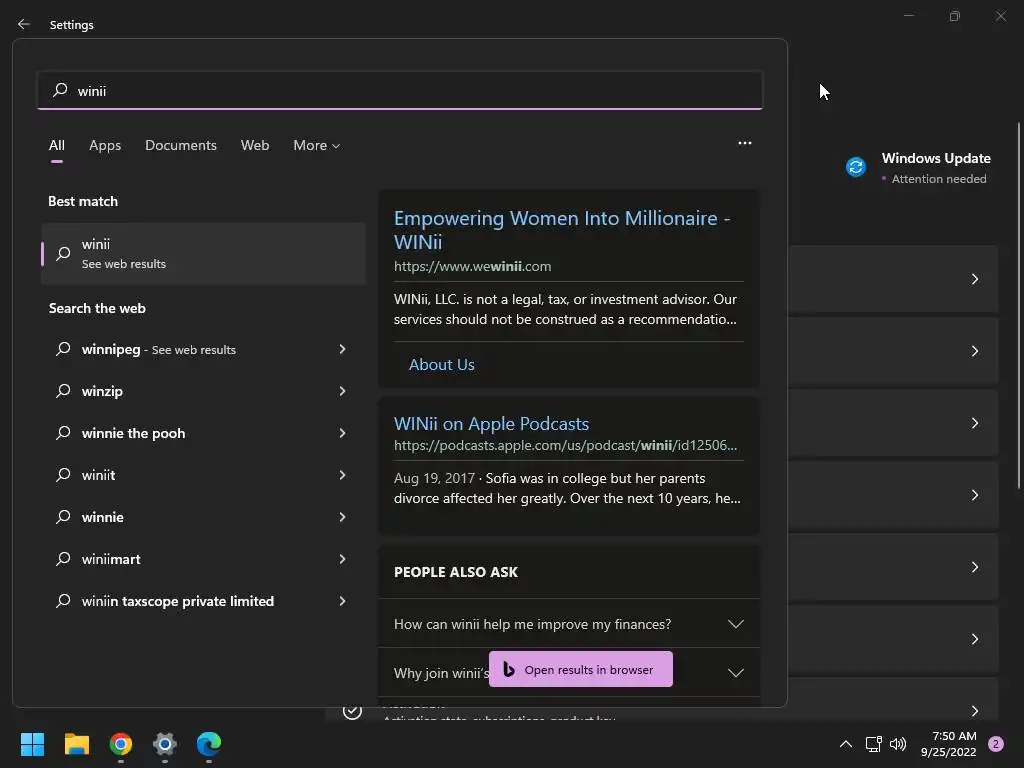Click the Settings window vertical scrollbar
This screenshot has width=1024, height=768.
click(1018, 305)
